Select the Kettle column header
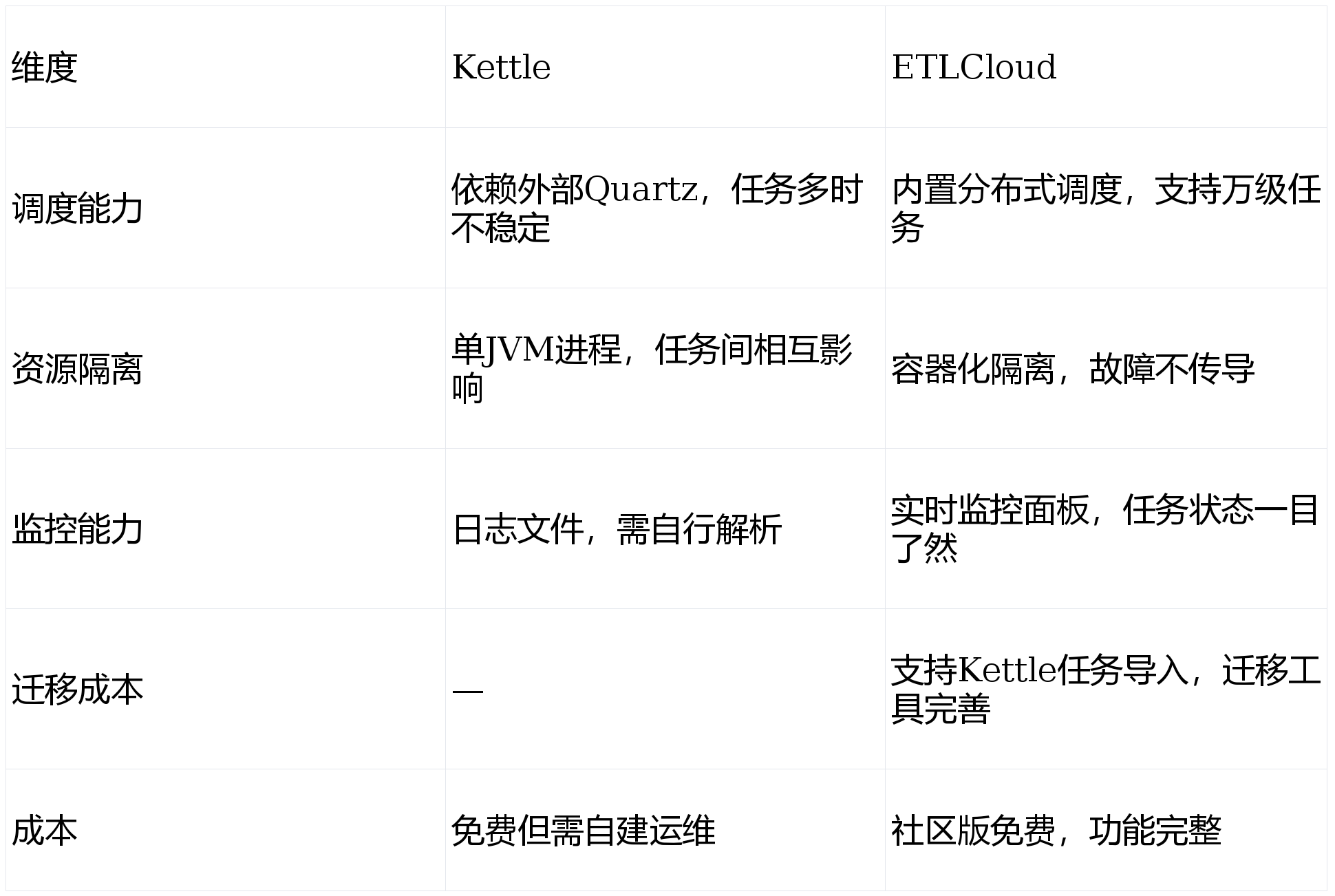Image resolution: width=1335 pixels, height=896 pixels. click(x=665, y=67)
